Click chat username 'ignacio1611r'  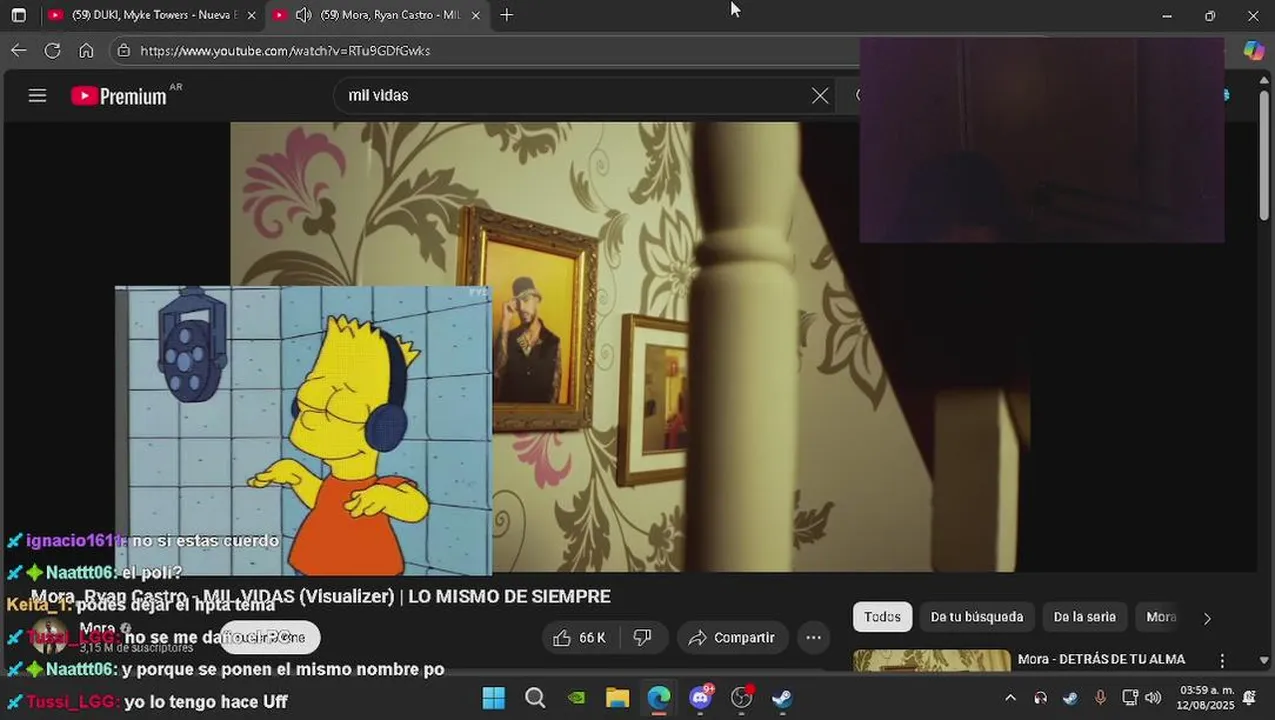pos(77,541)
